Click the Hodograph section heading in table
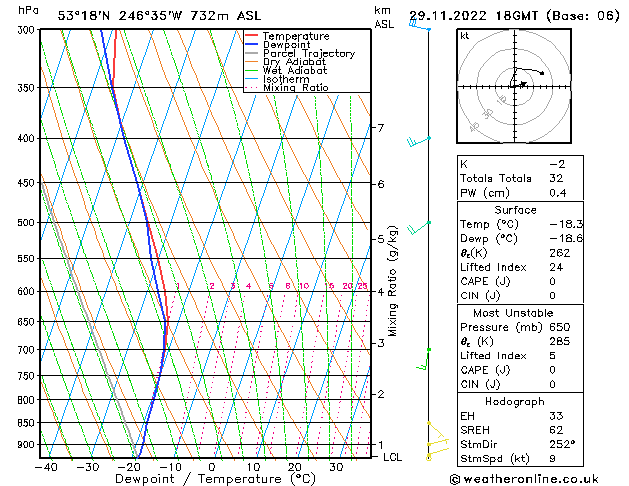 (x=518, y=401)
